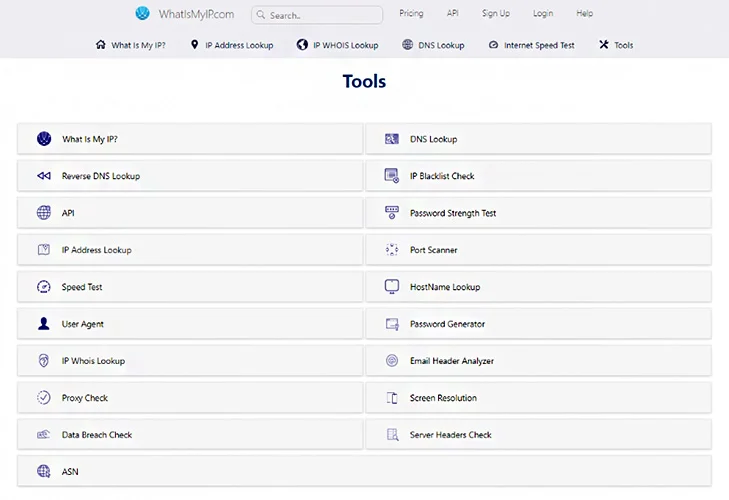Click the Server Headers Check icon
This screenshot has height=500, width=729.
coord(393,434)
